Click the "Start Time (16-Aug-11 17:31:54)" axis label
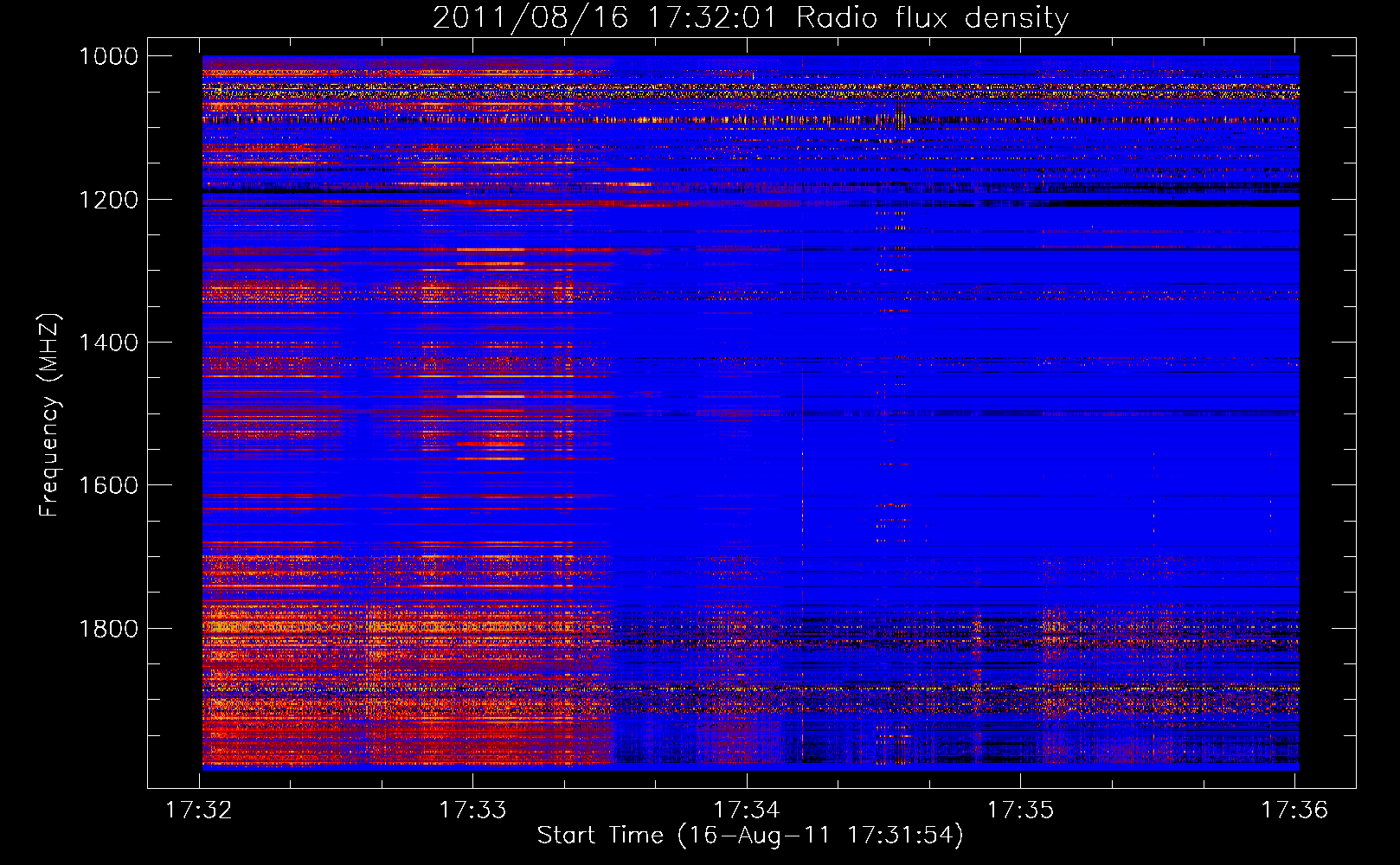1400x865 pixels. tap(750, 836)
